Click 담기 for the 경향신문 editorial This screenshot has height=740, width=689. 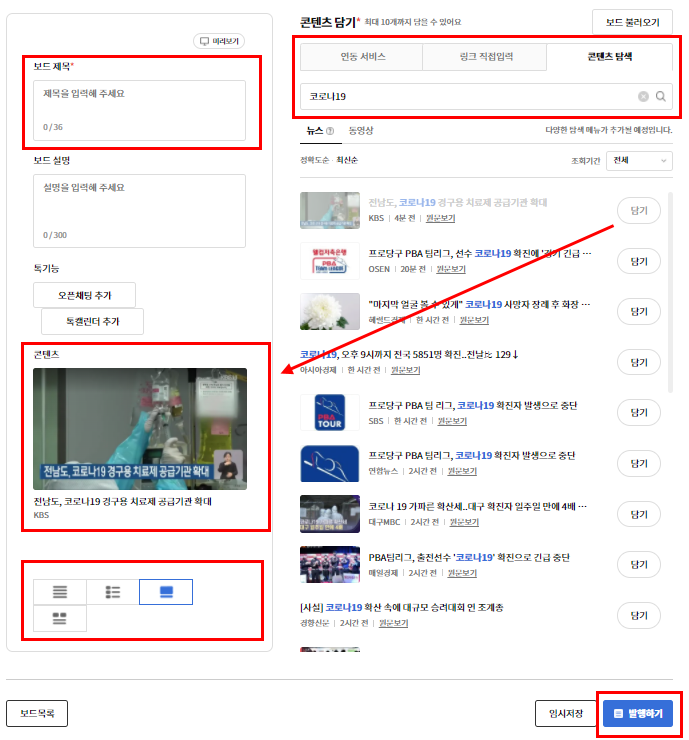639,615
